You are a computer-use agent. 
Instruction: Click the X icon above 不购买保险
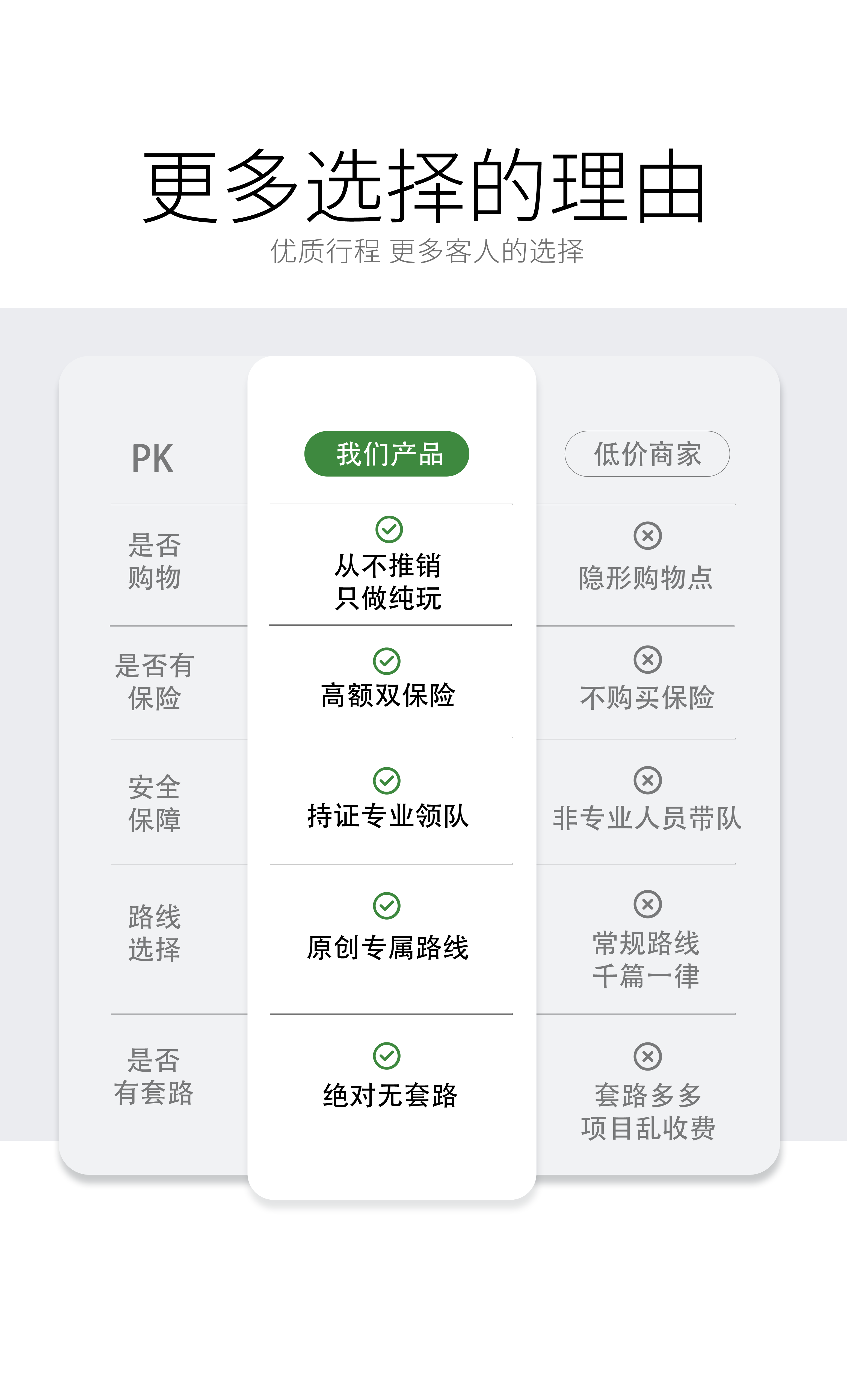(x=647, y=660)
